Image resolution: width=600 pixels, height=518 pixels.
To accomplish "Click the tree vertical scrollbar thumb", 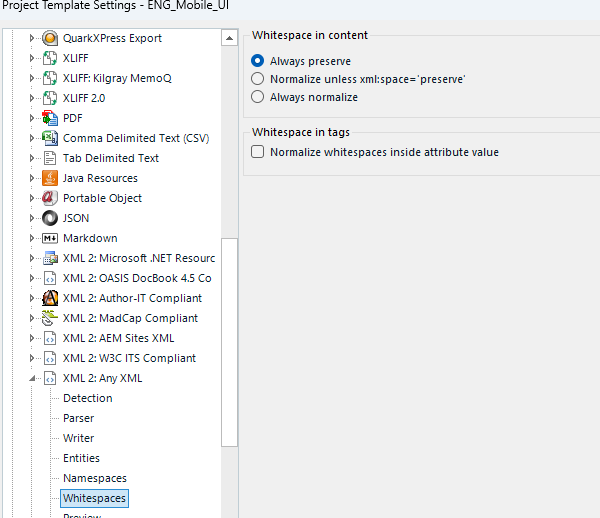I will 229,342.
